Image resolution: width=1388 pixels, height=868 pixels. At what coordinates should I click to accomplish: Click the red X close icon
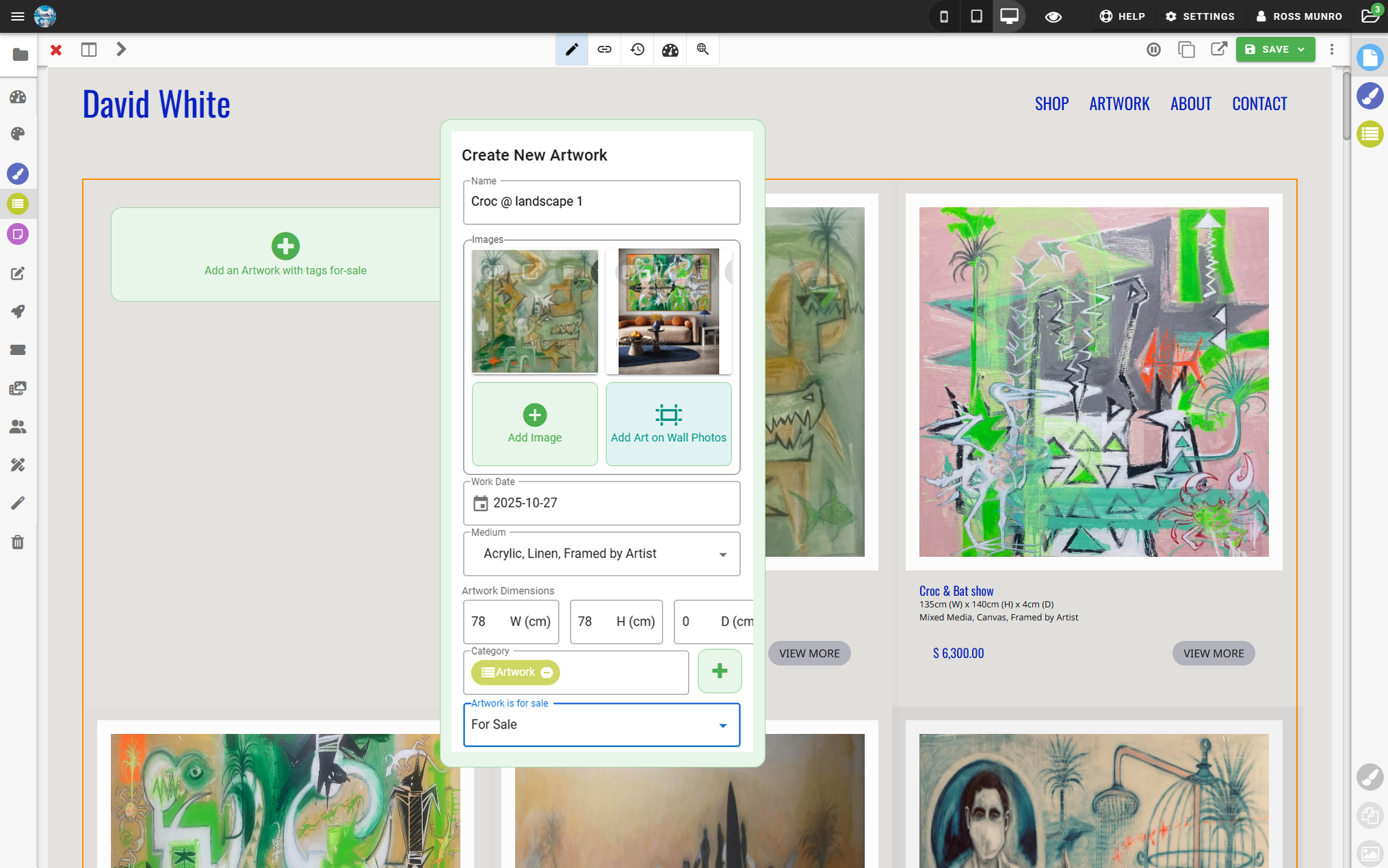point(56,49)
